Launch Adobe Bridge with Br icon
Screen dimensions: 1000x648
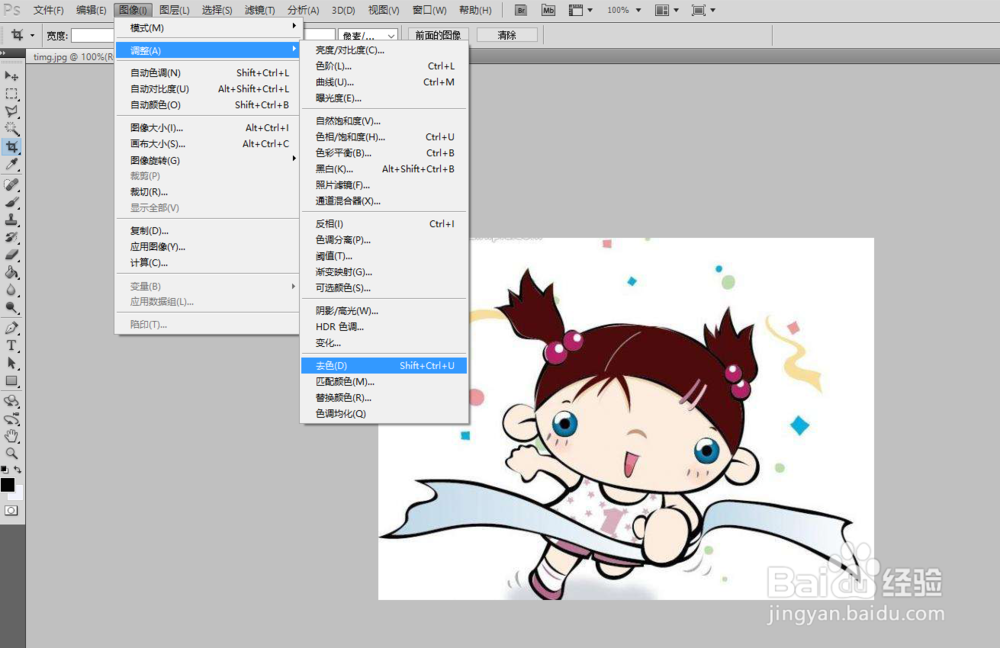coord(521,10)
